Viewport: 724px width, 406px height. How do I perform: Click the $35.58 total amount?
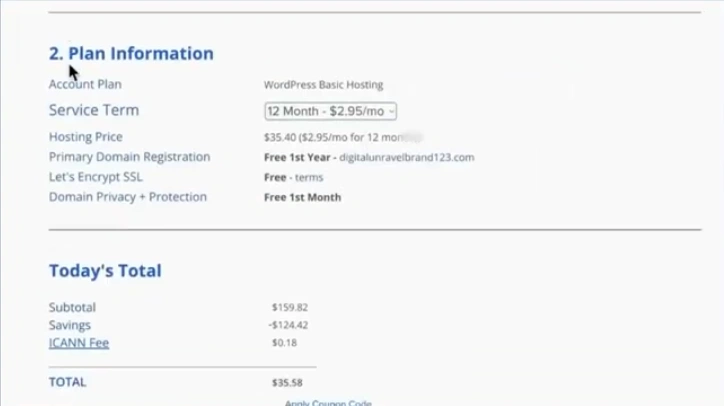287,382
